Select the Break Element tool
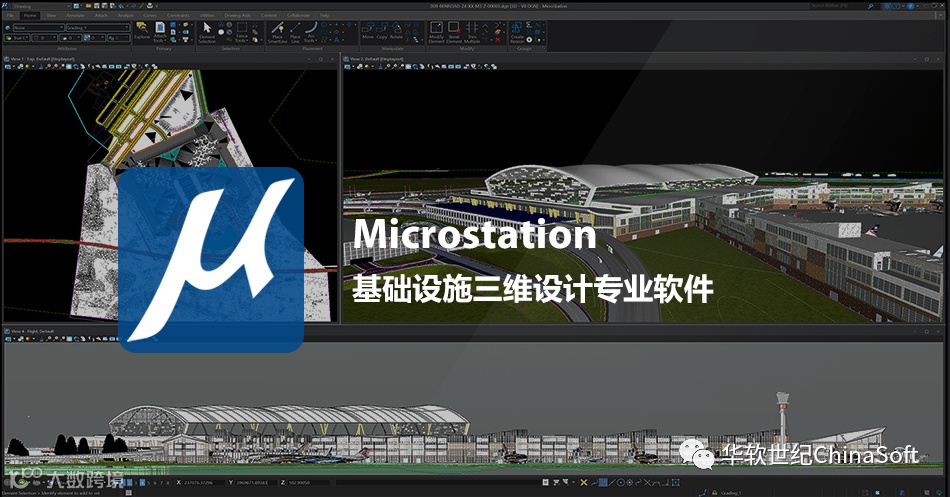Screen dimensions: 950x497 tap(454, 32)
